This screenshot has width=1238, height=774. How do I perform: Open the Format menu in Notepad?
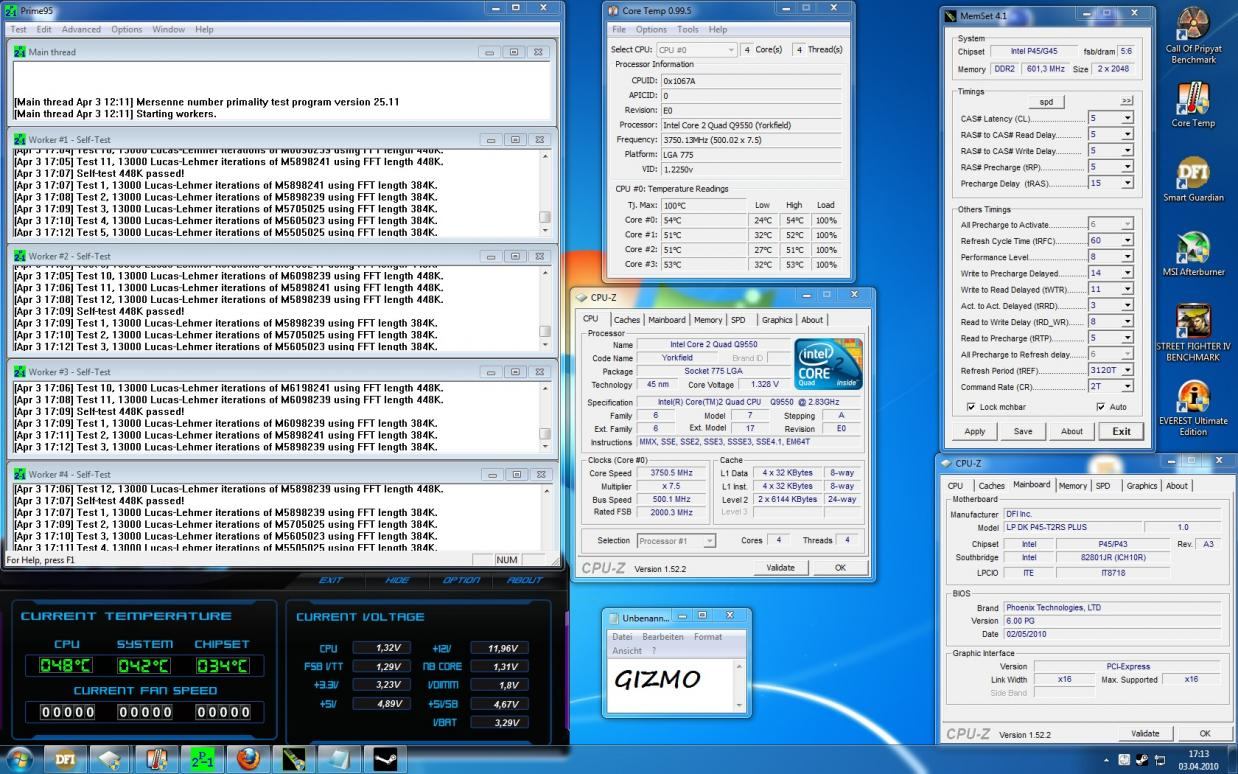click(708, 637)
